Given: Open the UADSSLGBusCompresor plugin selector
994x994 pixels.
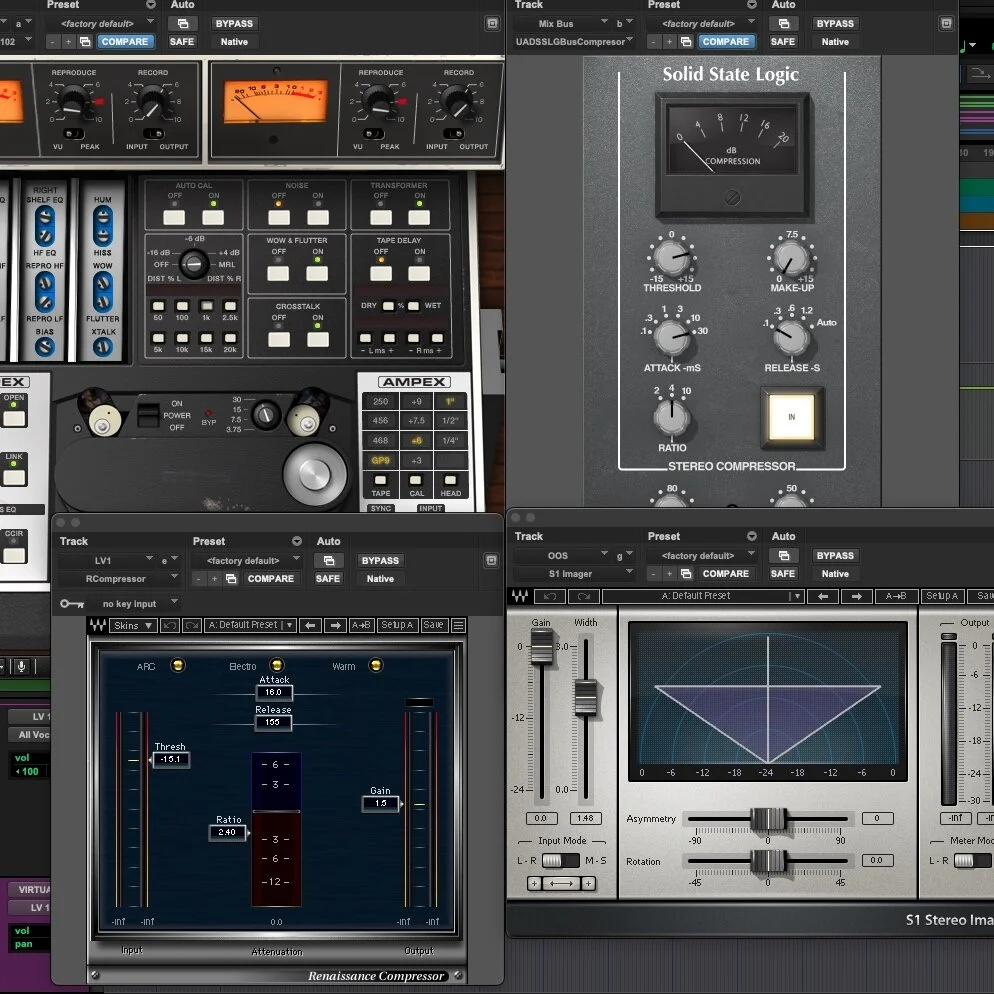Looking at the screenshot, I should point(574,42).
